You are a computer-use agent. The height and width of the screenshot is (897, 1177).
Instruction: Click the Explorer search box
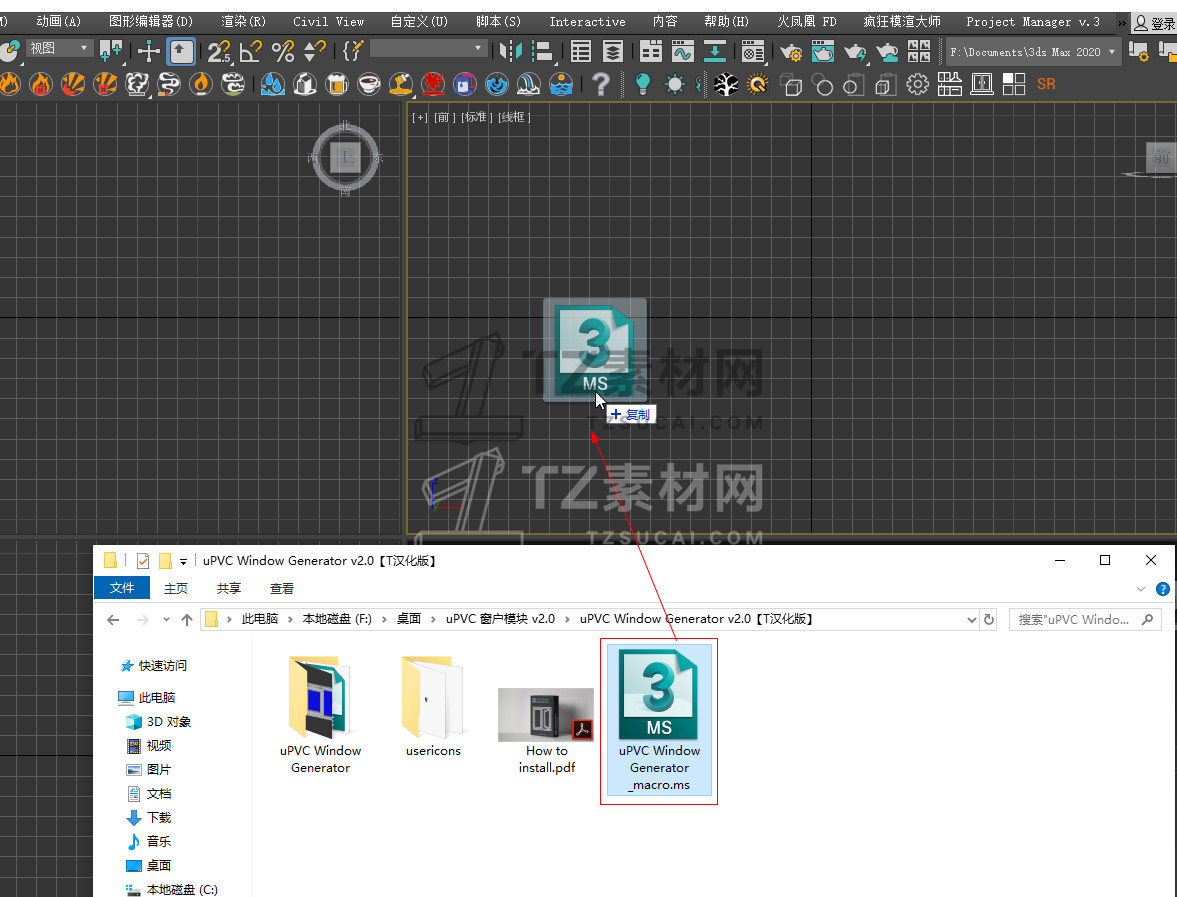click(x=1085, y=619)
